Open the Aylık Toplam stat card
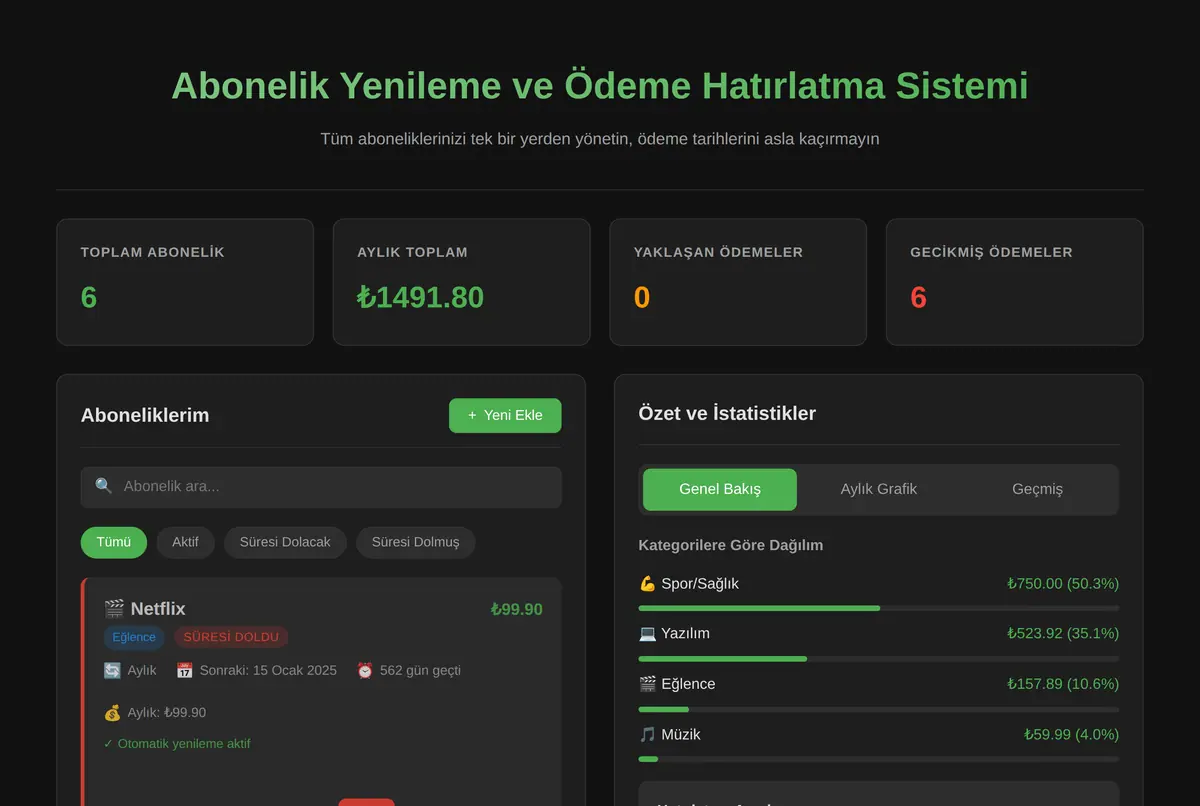 point(461,282)
